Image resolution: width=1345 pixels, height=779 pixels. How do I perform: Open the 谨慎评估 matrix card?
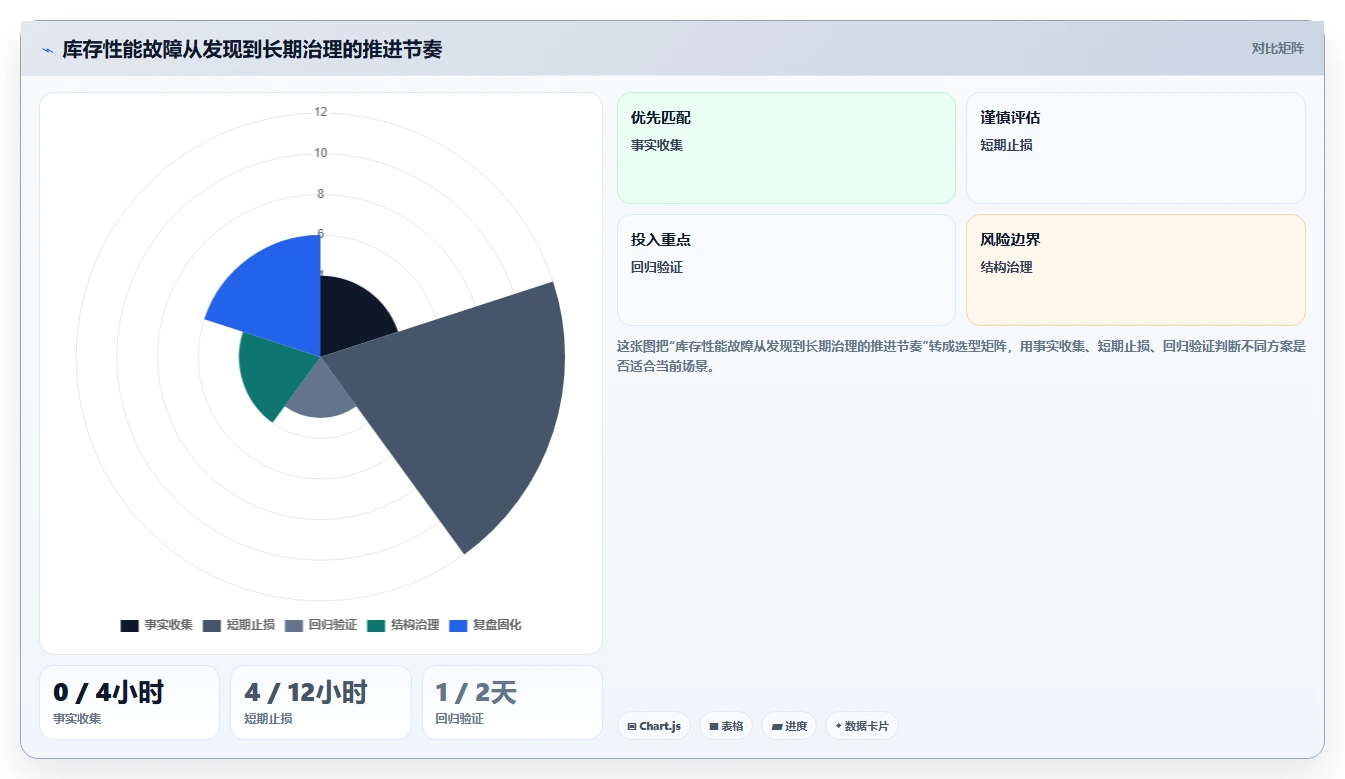[x=1136, y=148]
